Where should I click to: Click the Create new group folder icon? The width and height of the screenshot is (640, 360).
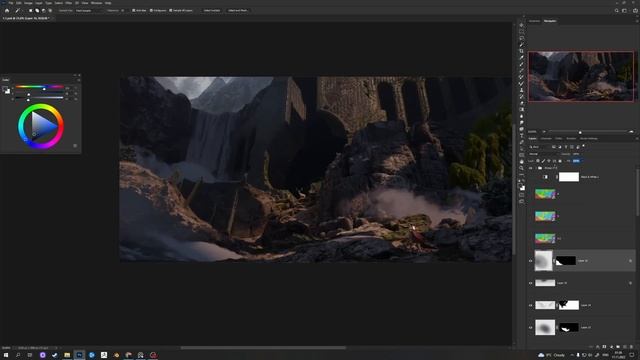(x=618, y=347)
